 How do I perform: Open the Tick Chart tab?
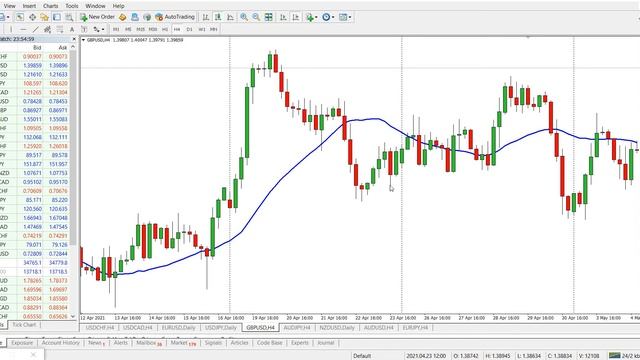(24, 325)
